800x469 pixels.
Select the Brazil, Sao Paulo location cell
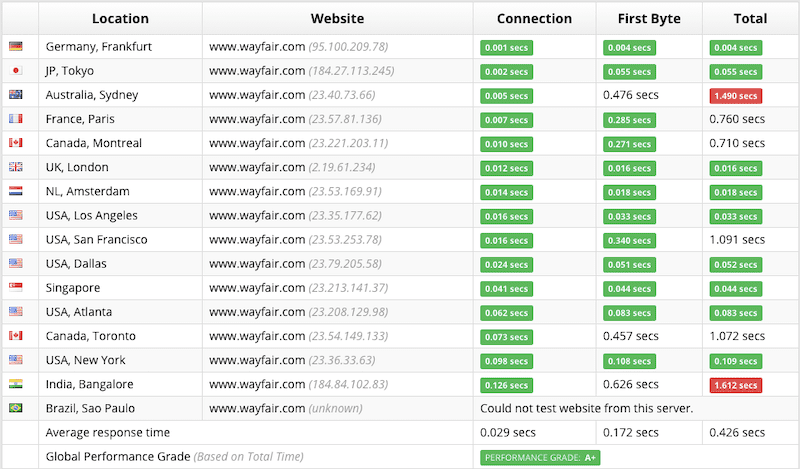[120, 408]
